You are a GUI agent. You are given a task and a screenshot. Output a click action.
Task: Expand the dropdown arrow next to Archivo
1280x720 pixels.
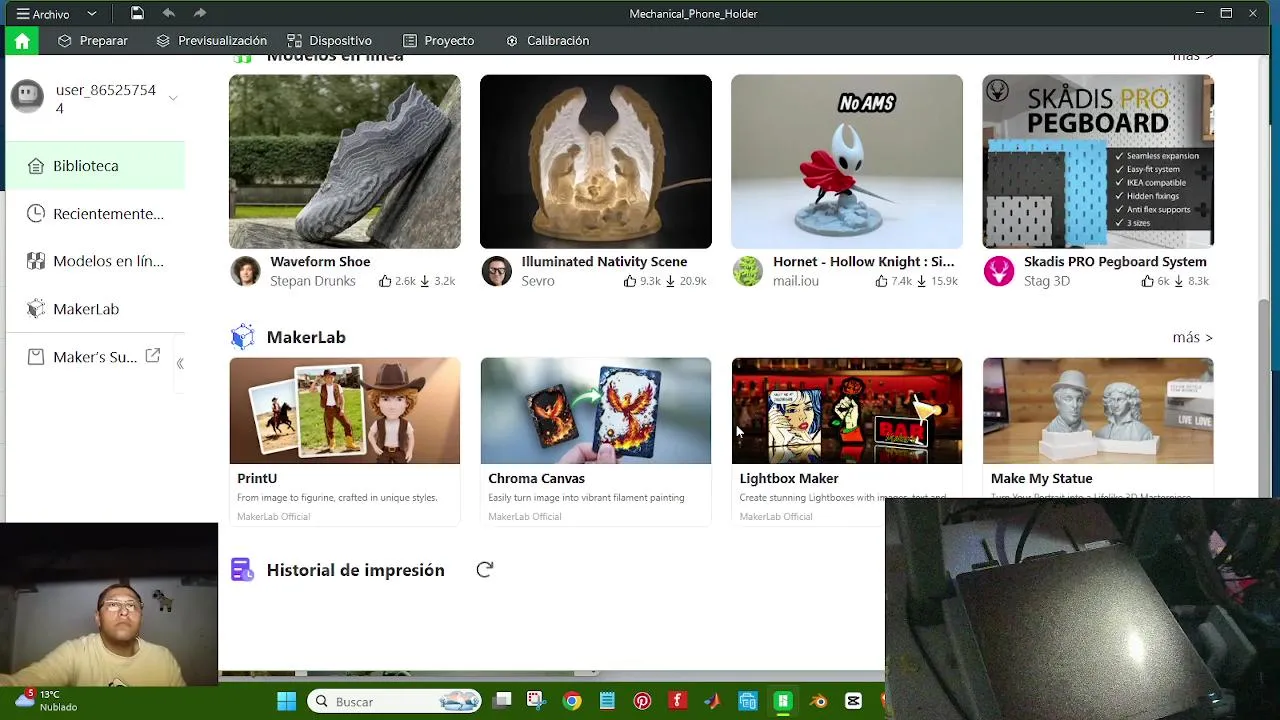92,14
